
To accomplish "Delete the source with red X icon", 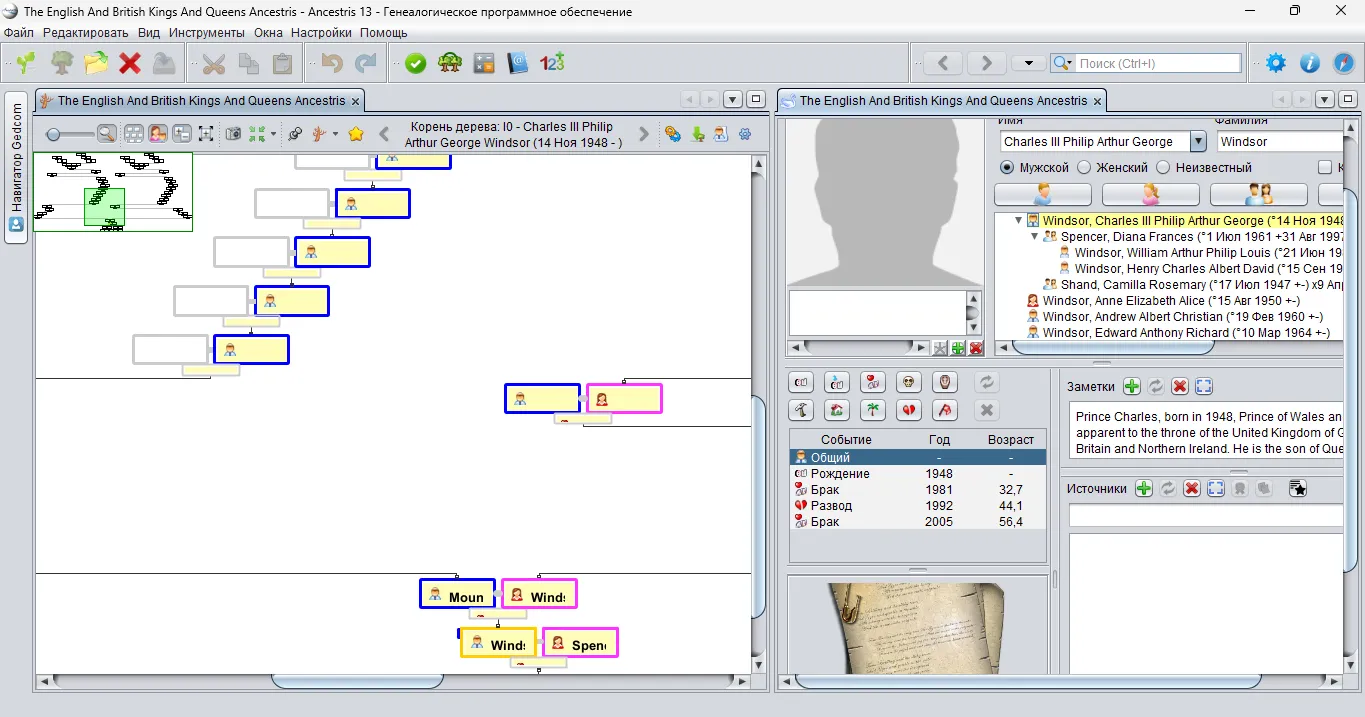I will click(x=1191, y=488).
